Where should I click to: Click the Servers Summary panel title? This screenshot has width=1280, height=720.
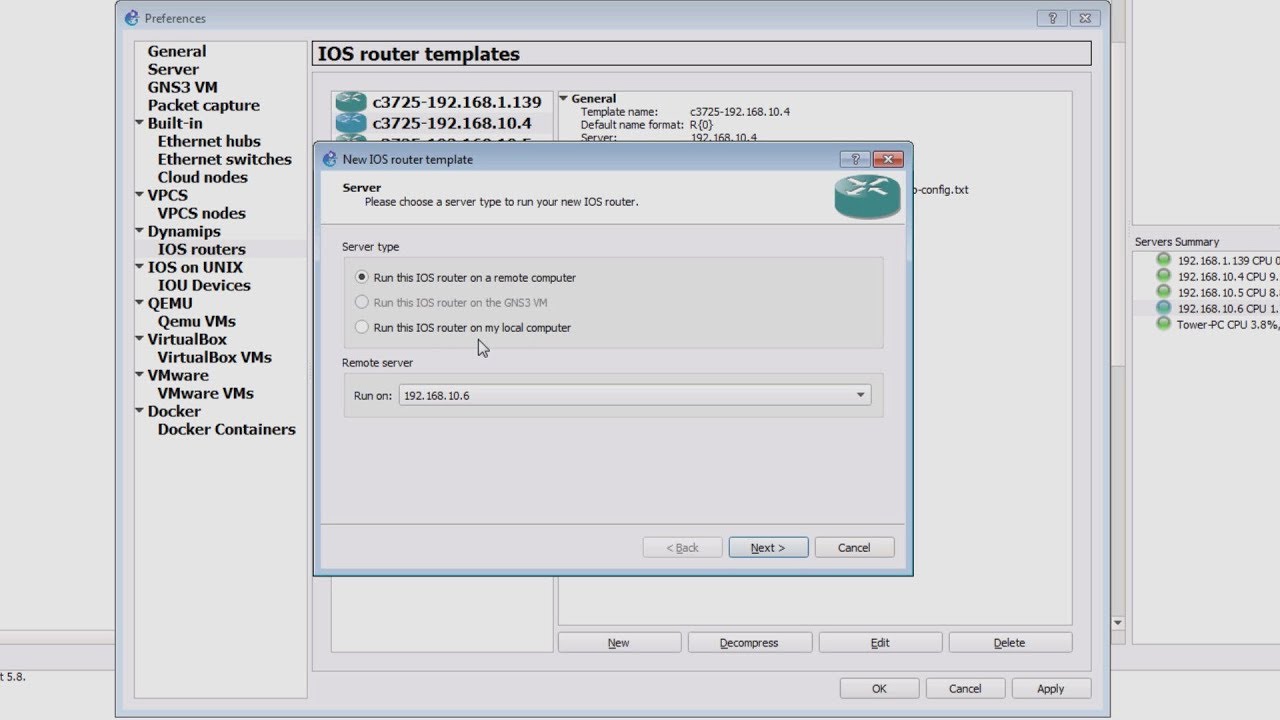(x=1177, y=242)
